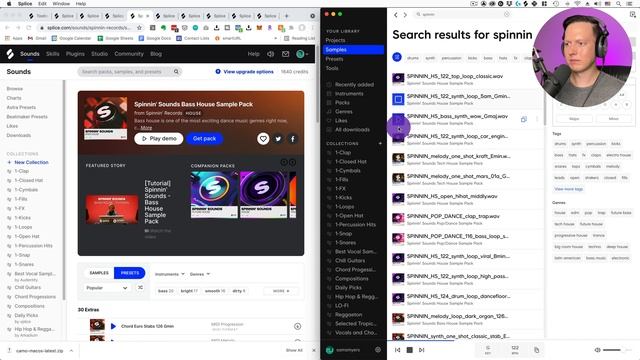
Task: Click the top-right window icon in desktop app
Action: (x=633, y=15)
